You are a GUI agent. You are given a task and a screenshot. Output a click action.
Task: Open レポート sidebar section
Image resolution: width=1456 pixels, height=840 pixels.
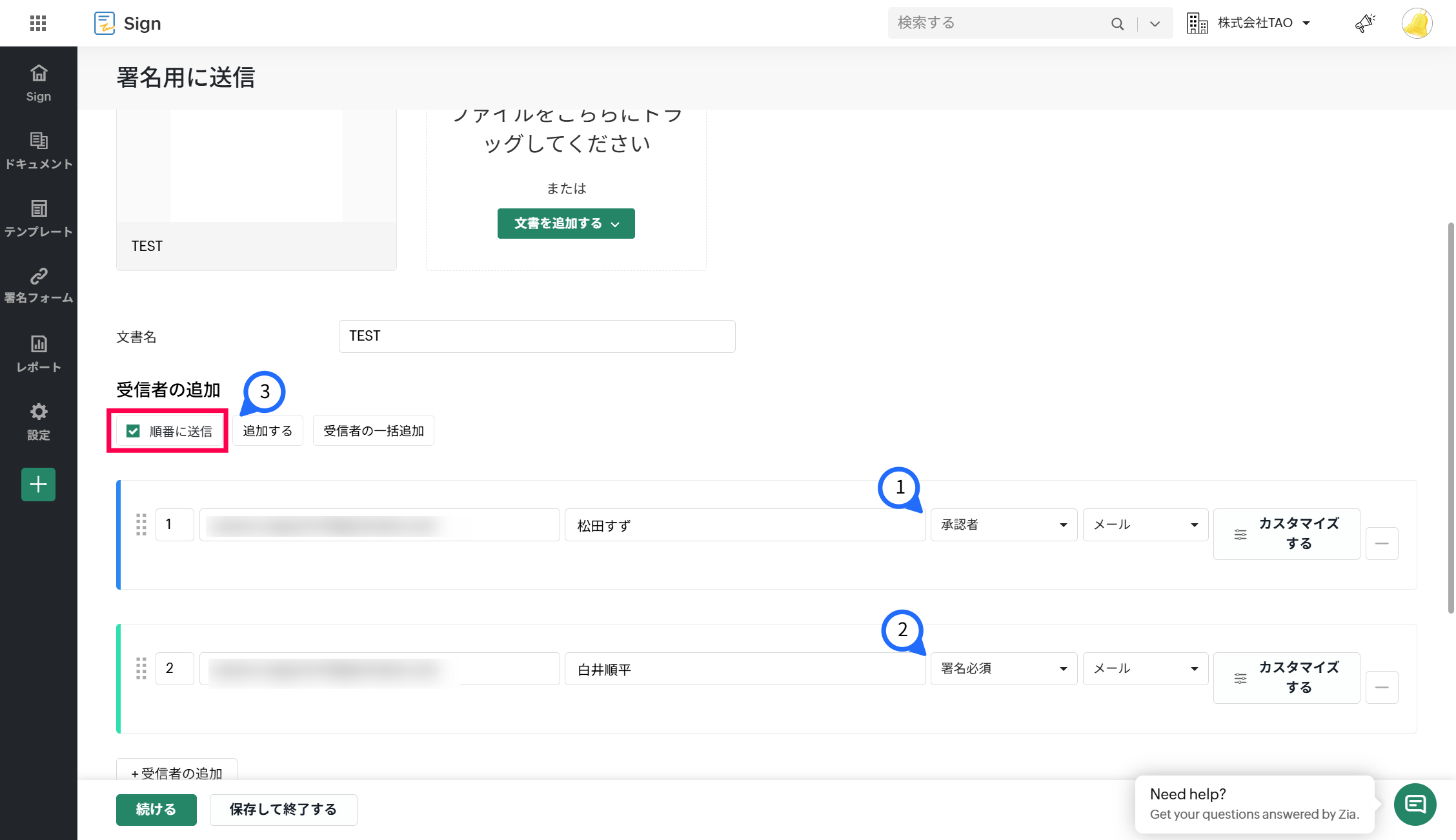(x=38, y=354)
